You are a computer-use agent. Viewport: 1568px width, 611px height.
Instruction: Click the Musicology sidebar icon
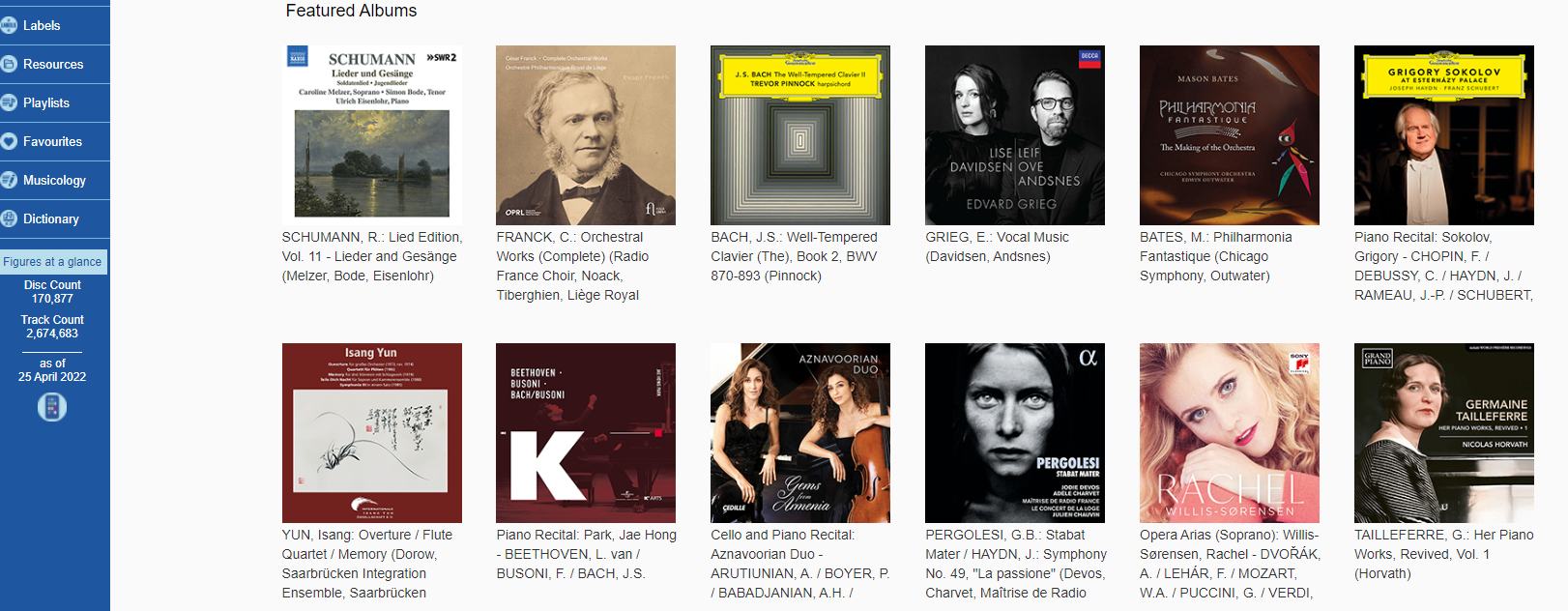(x=9, y=180)
